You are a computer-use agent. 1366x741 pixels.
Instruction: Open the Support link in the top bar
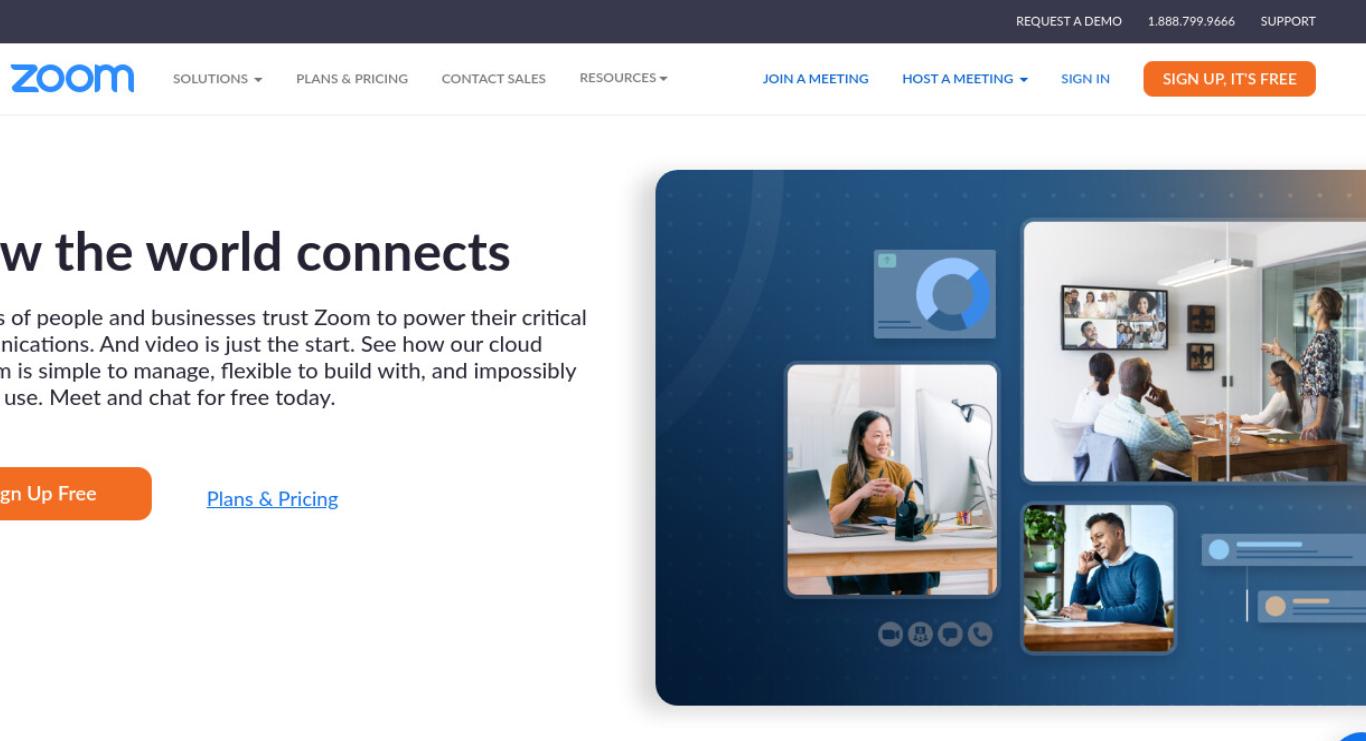[1288, 21]
